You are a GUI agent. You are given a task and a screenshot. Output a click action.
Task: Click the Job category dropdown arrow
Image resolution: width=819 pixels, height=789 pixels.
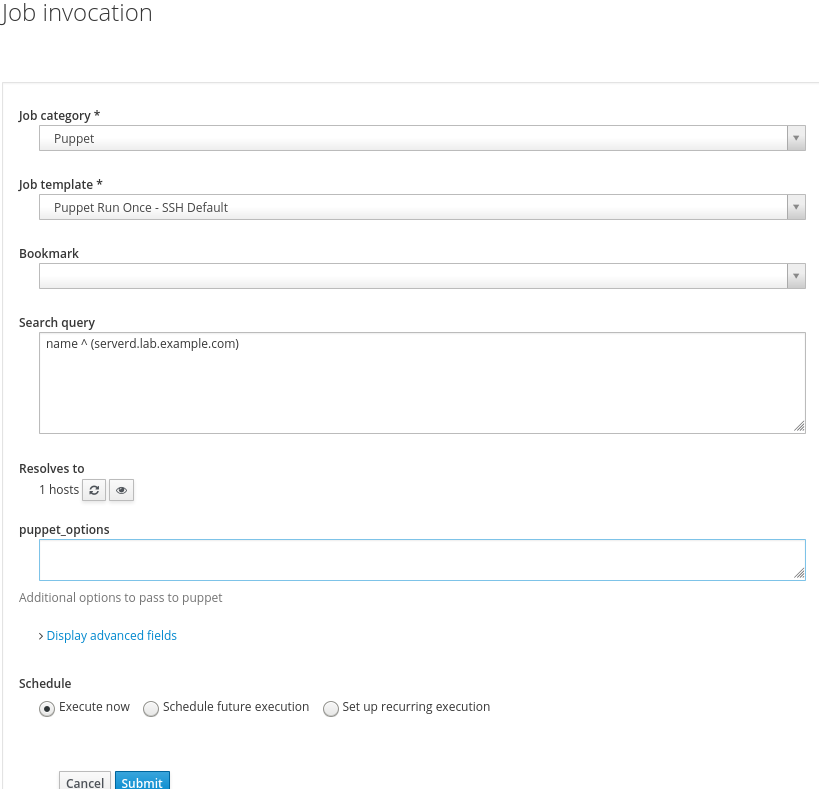(796, 139)
